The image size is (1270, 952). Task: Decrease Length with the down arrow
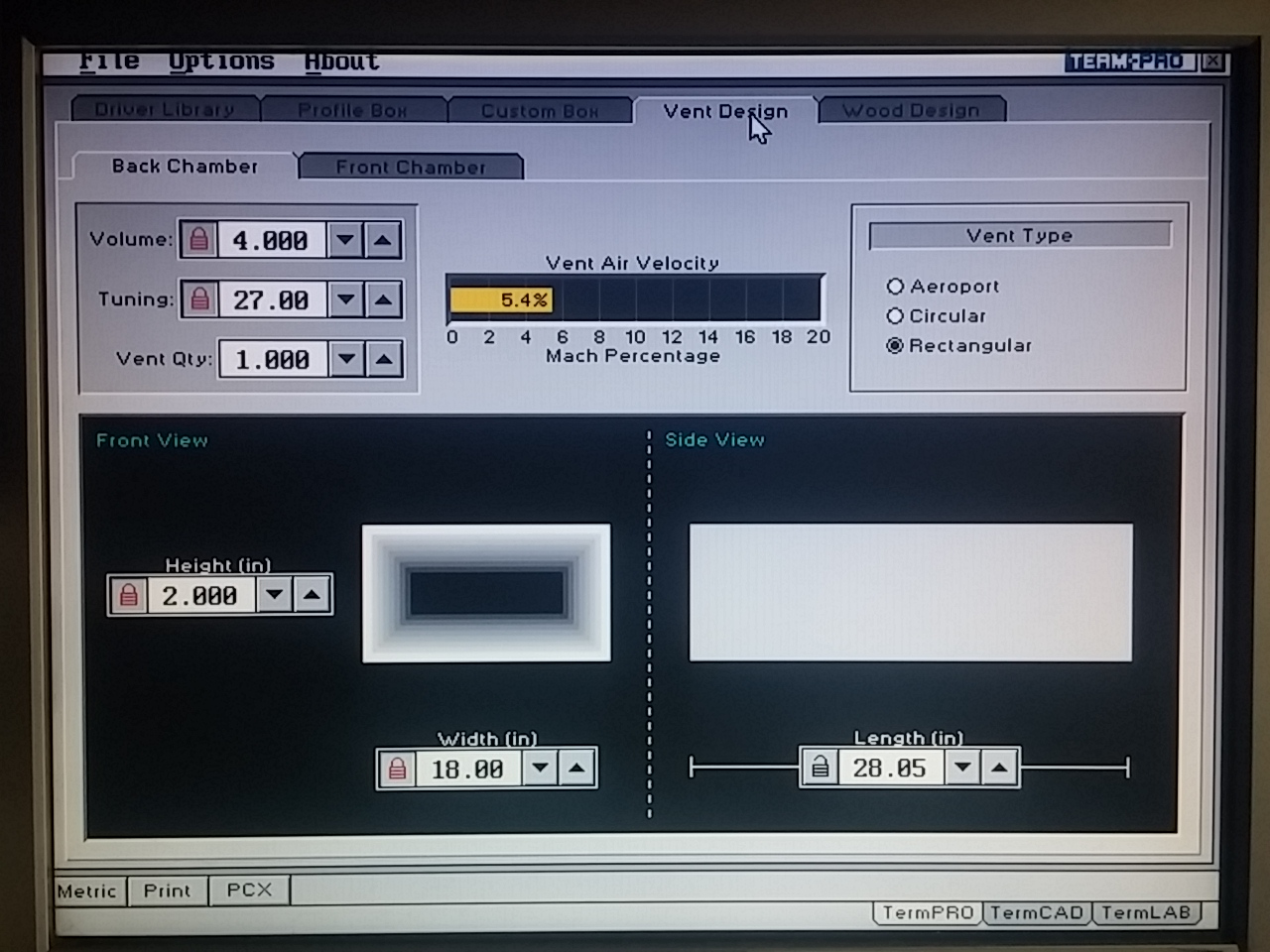(962, 768)
